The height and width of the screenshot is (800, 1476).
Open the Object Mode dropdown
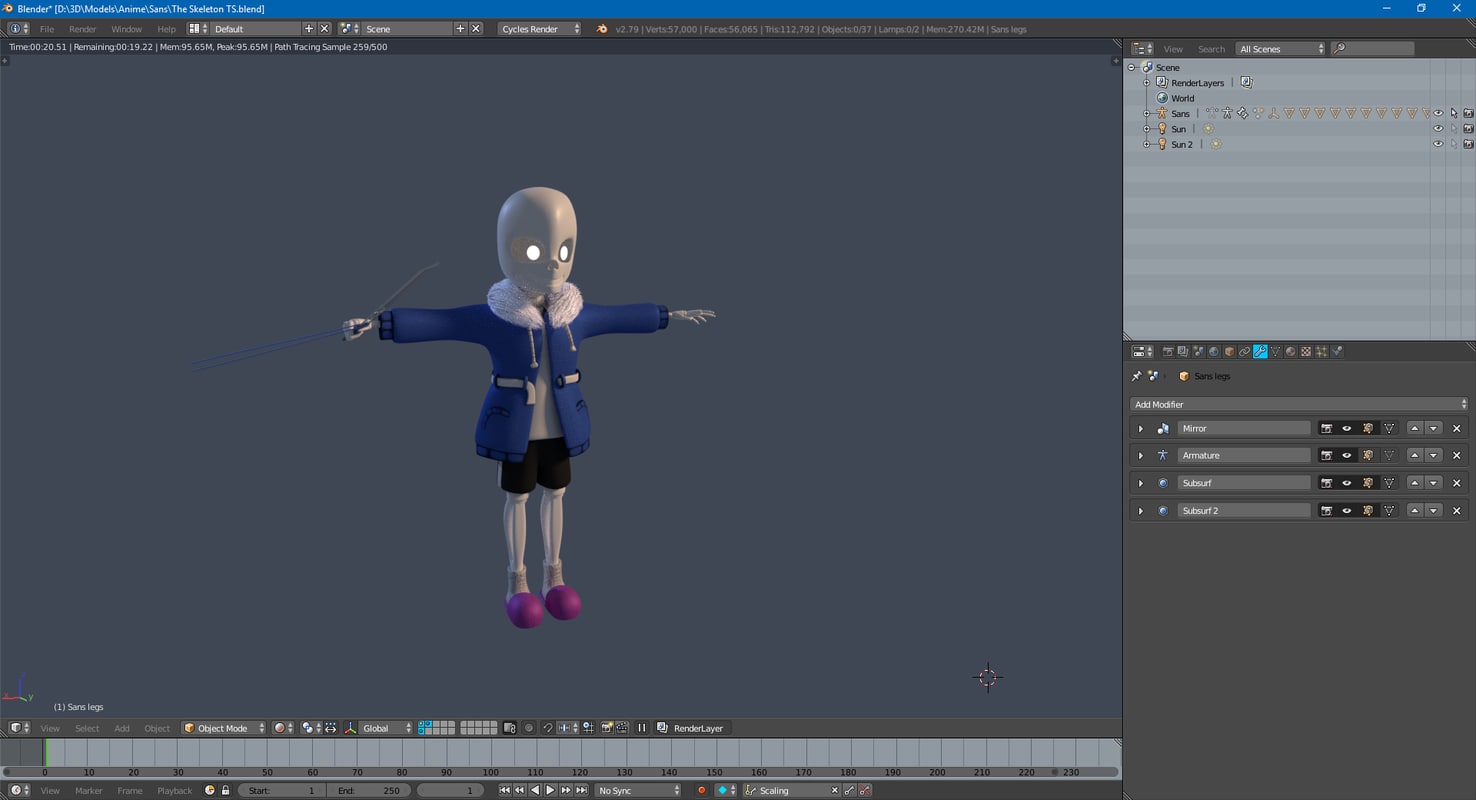click(x=222, y=727)
